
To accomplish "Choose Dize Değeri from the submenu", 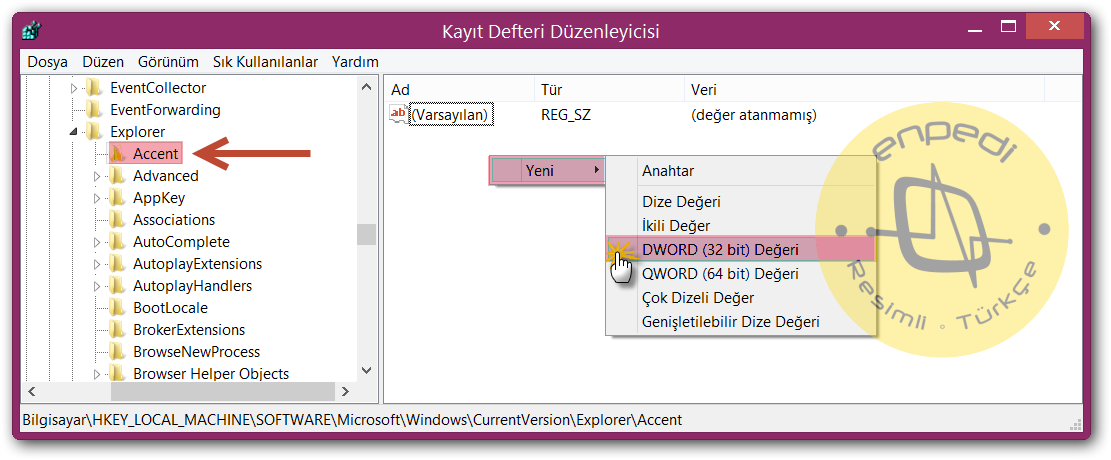I will click(x=740, y=202).
